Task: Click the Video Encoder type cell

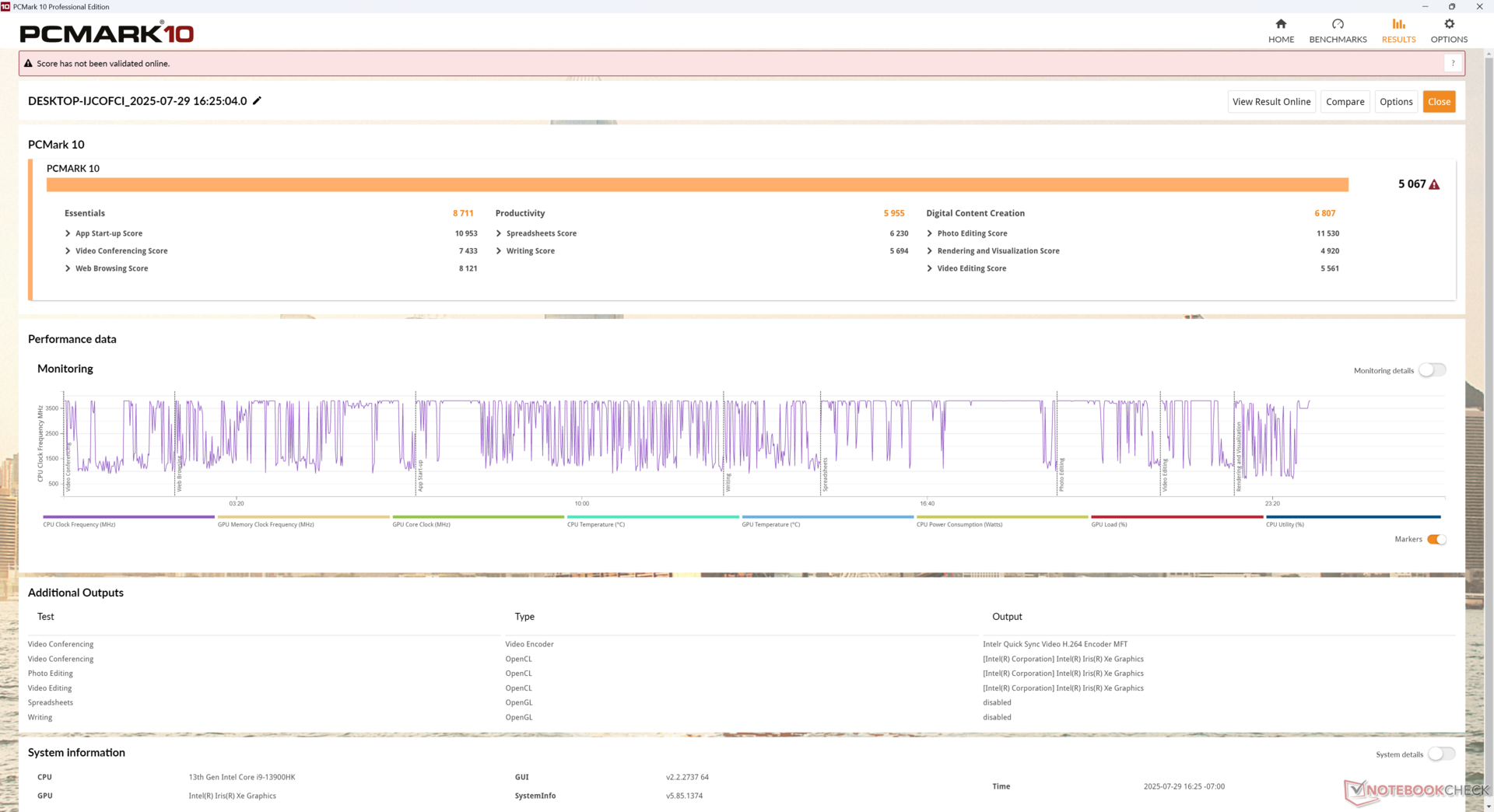Action: tap(529, 644)
